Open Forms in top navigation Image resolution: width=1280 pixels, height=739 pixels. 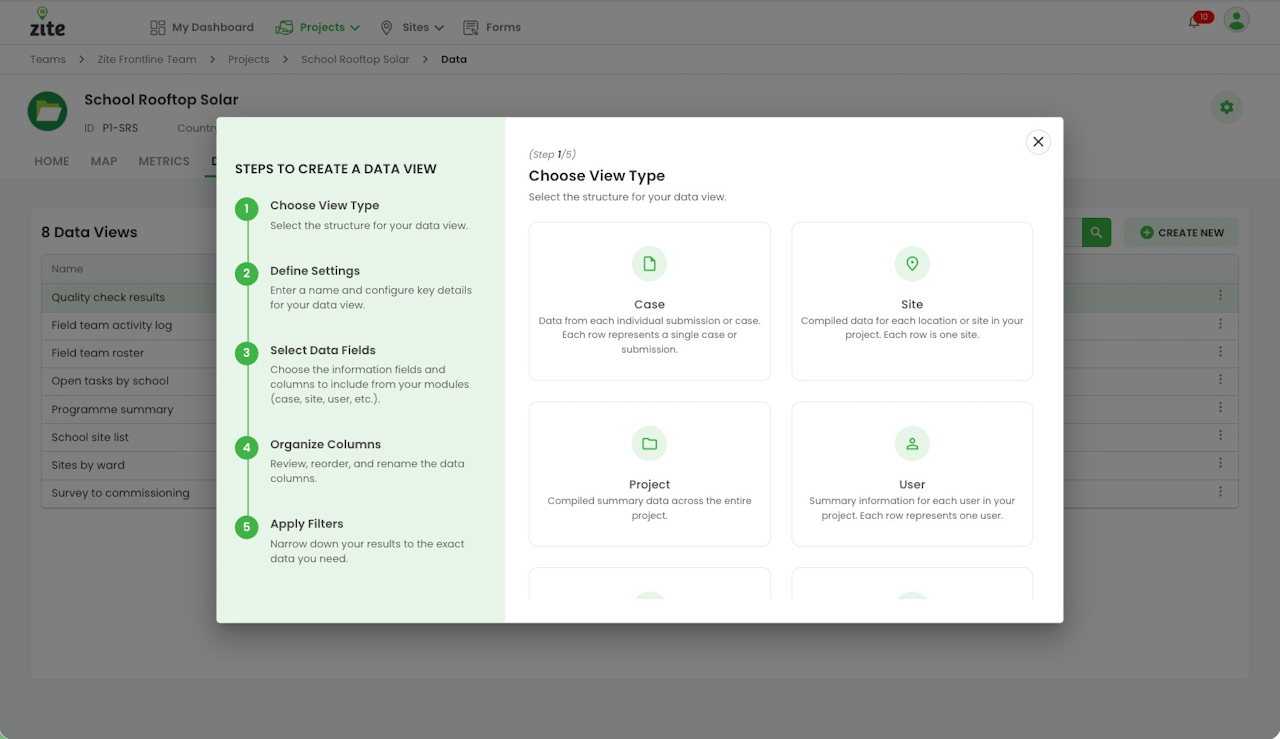pyautogui.click(x=492, y=27)
